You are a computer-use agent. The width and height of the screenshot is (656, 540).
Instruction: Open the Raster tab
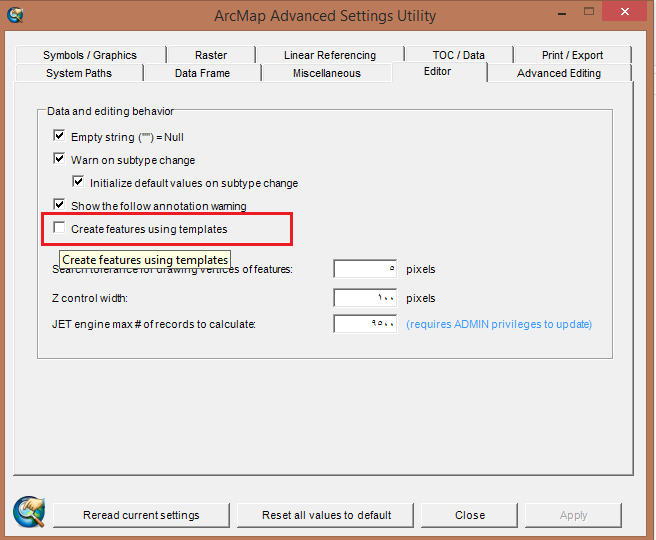(x=211, y=55)
